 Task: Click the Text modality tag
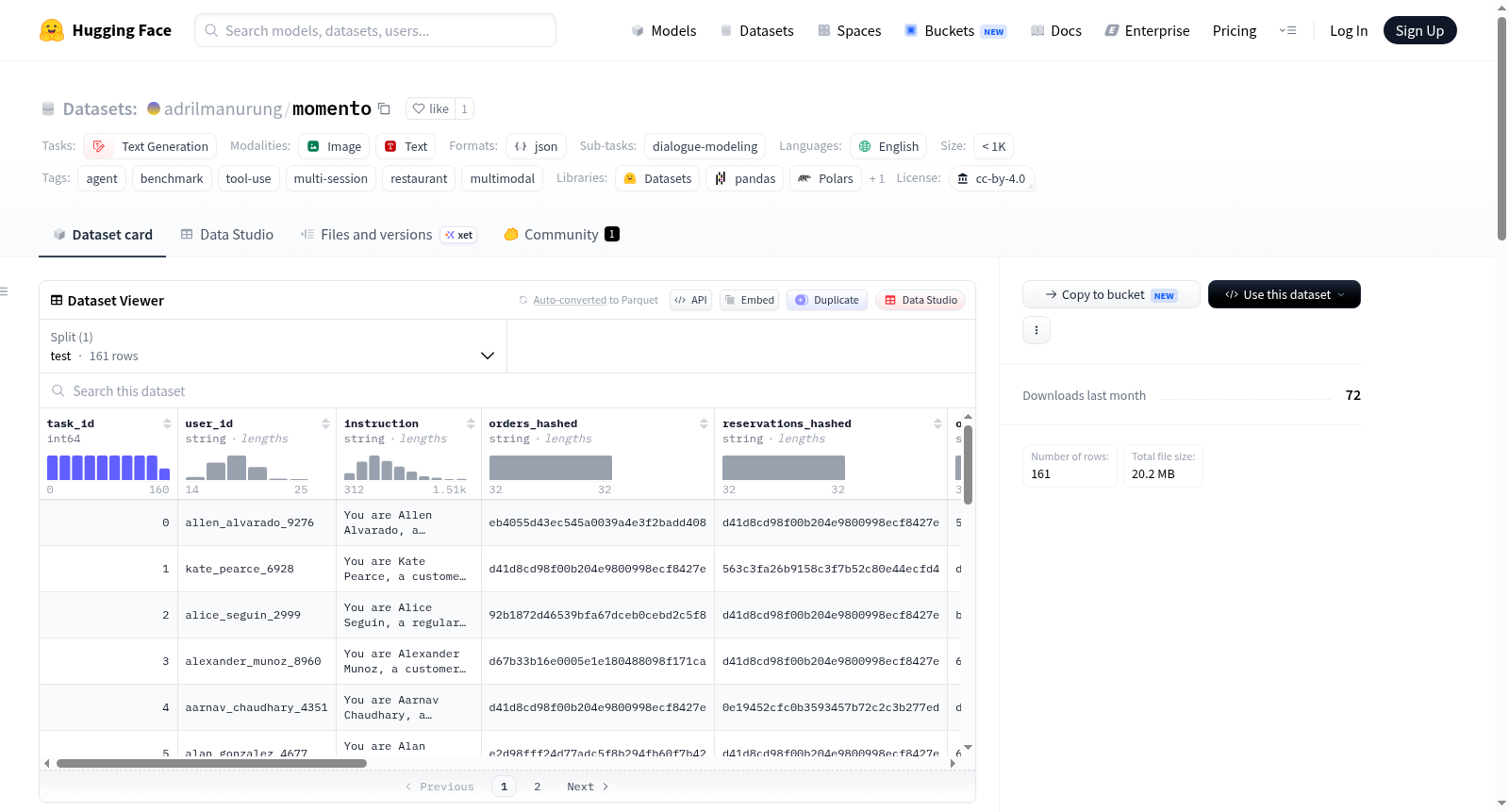pyautogui.click(x=406, y=146)
